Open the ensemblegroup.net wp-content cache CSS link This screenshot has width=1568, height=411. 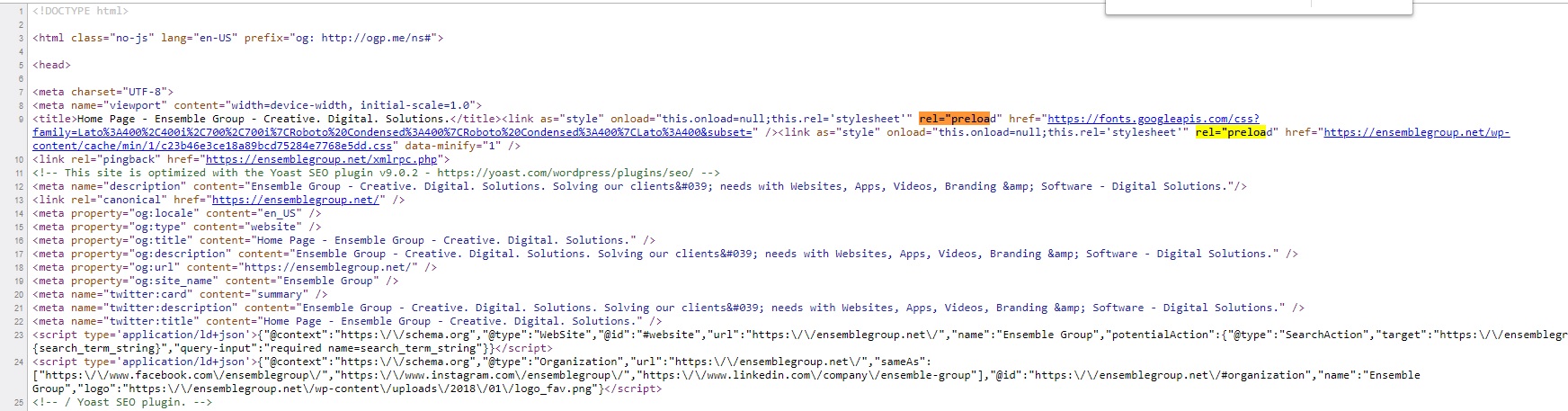point(1416,132)
